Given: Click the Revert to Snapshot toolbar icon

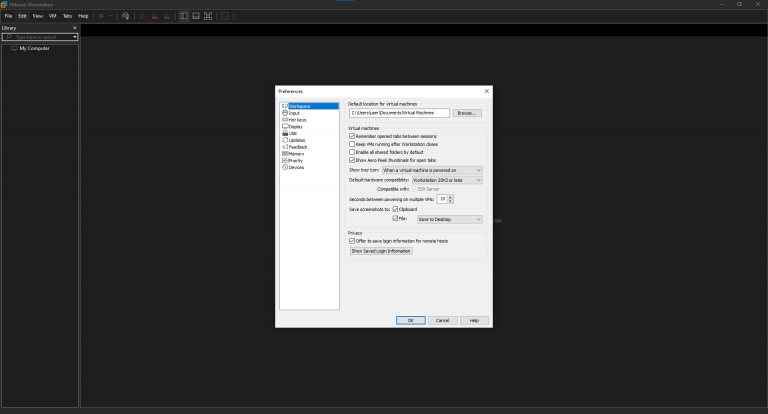Looking at the screenshot, I should (155, 16).
